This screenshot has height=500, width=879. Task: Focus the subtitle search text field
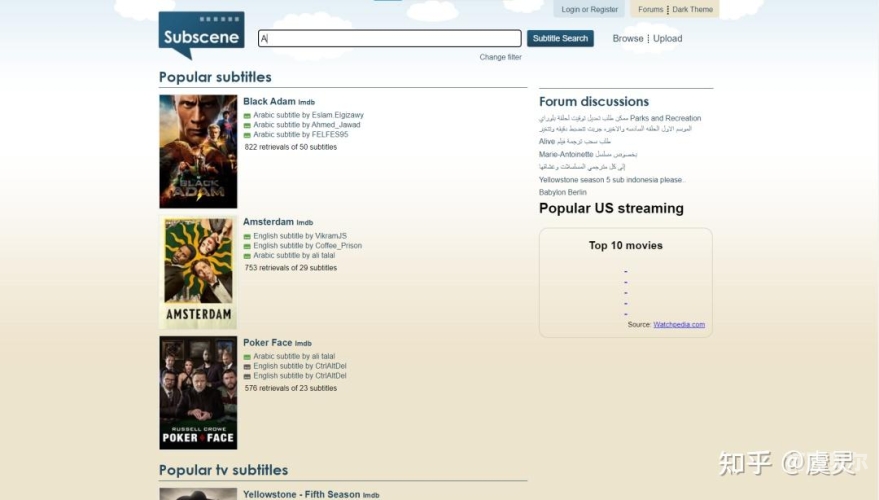(x=390, y=38)
